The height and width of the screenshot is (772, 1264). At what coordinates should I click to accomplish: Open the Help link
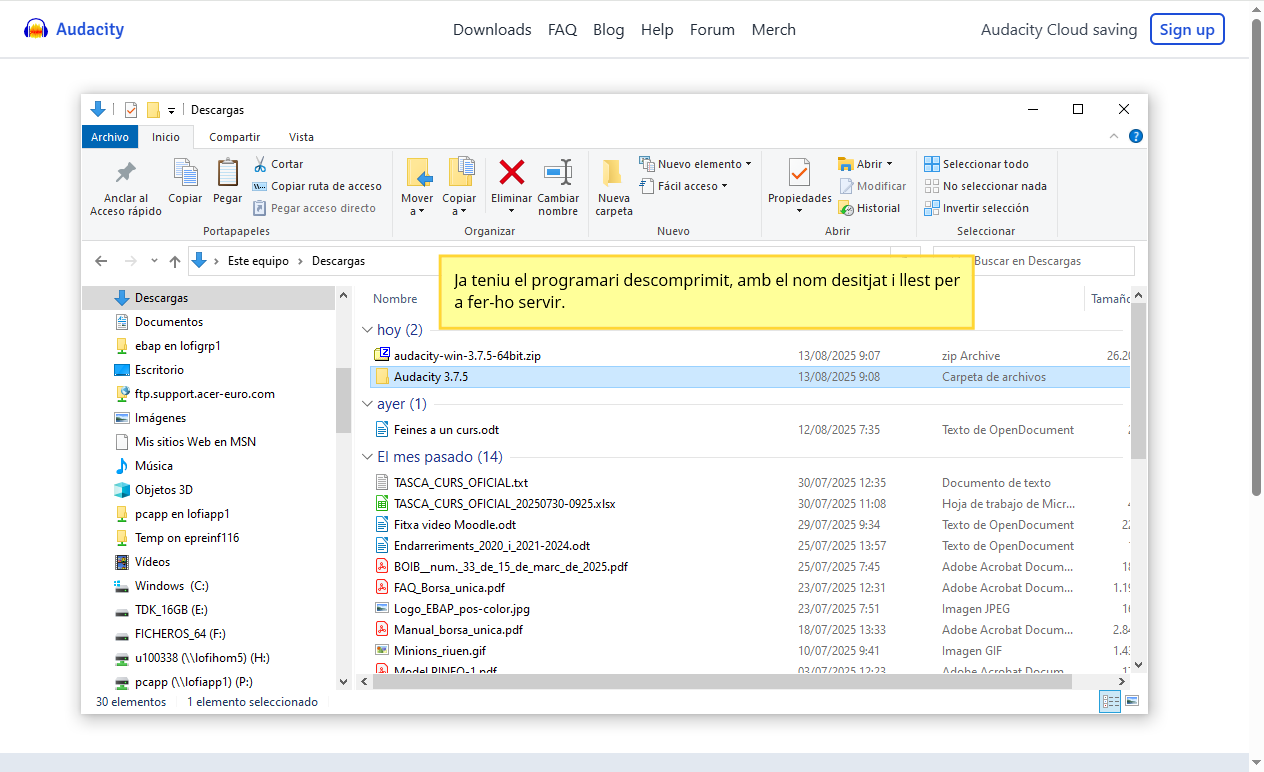tap(657, 30)
